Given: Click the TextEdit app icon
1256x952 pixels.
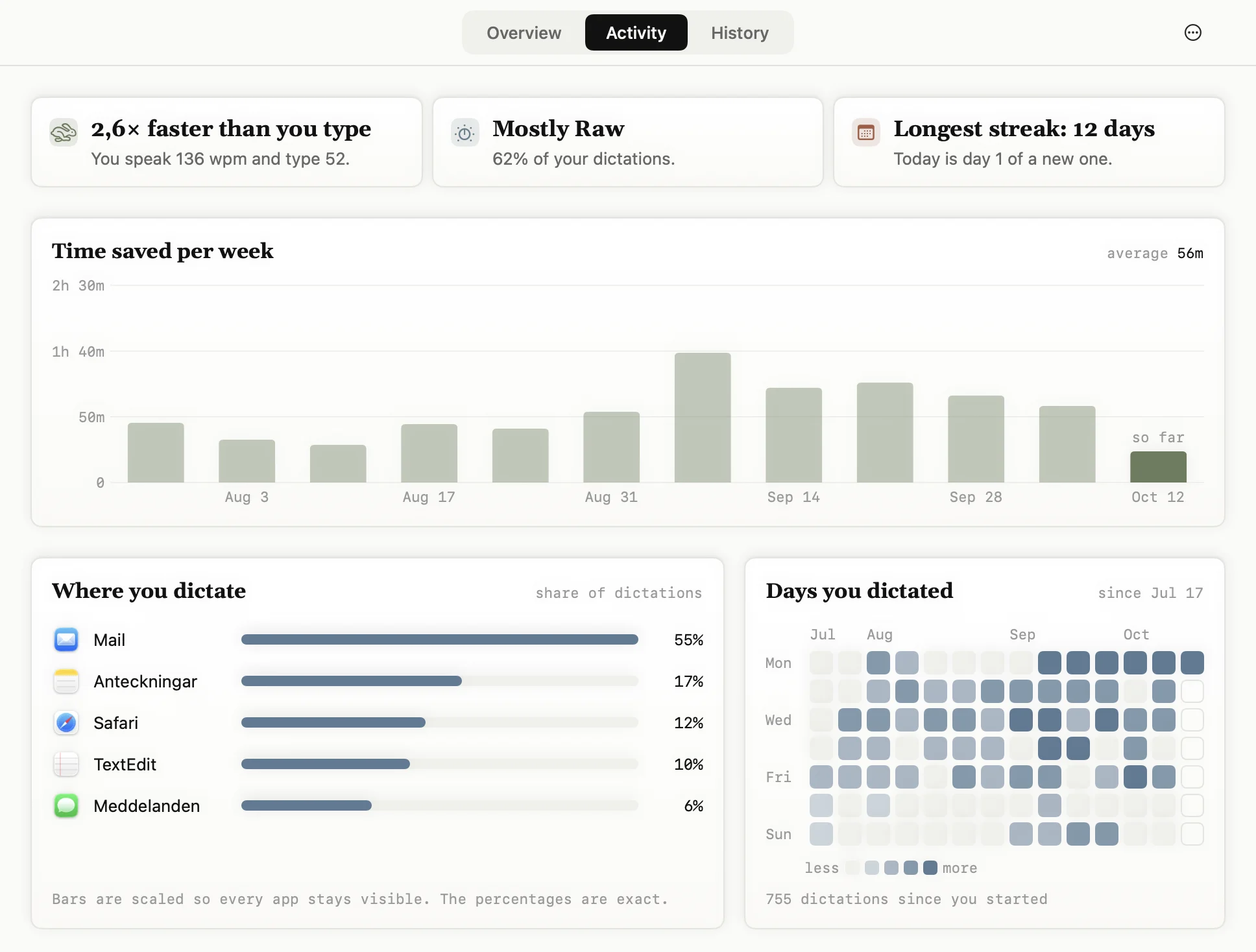Looking at the screenshot, I should tap(66, 765).
